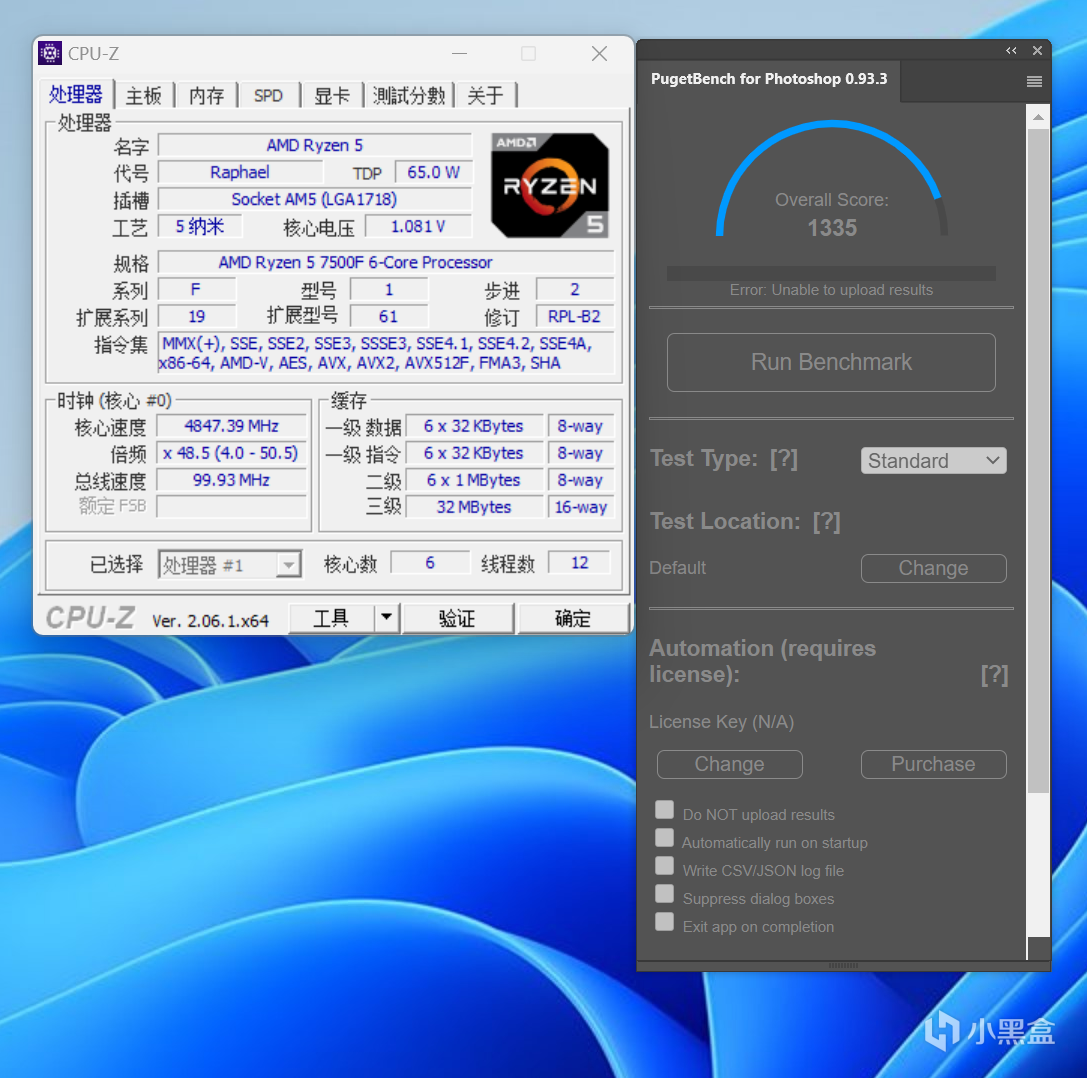Click the 6 x 1 MBytes L2 value

[474, 480]
